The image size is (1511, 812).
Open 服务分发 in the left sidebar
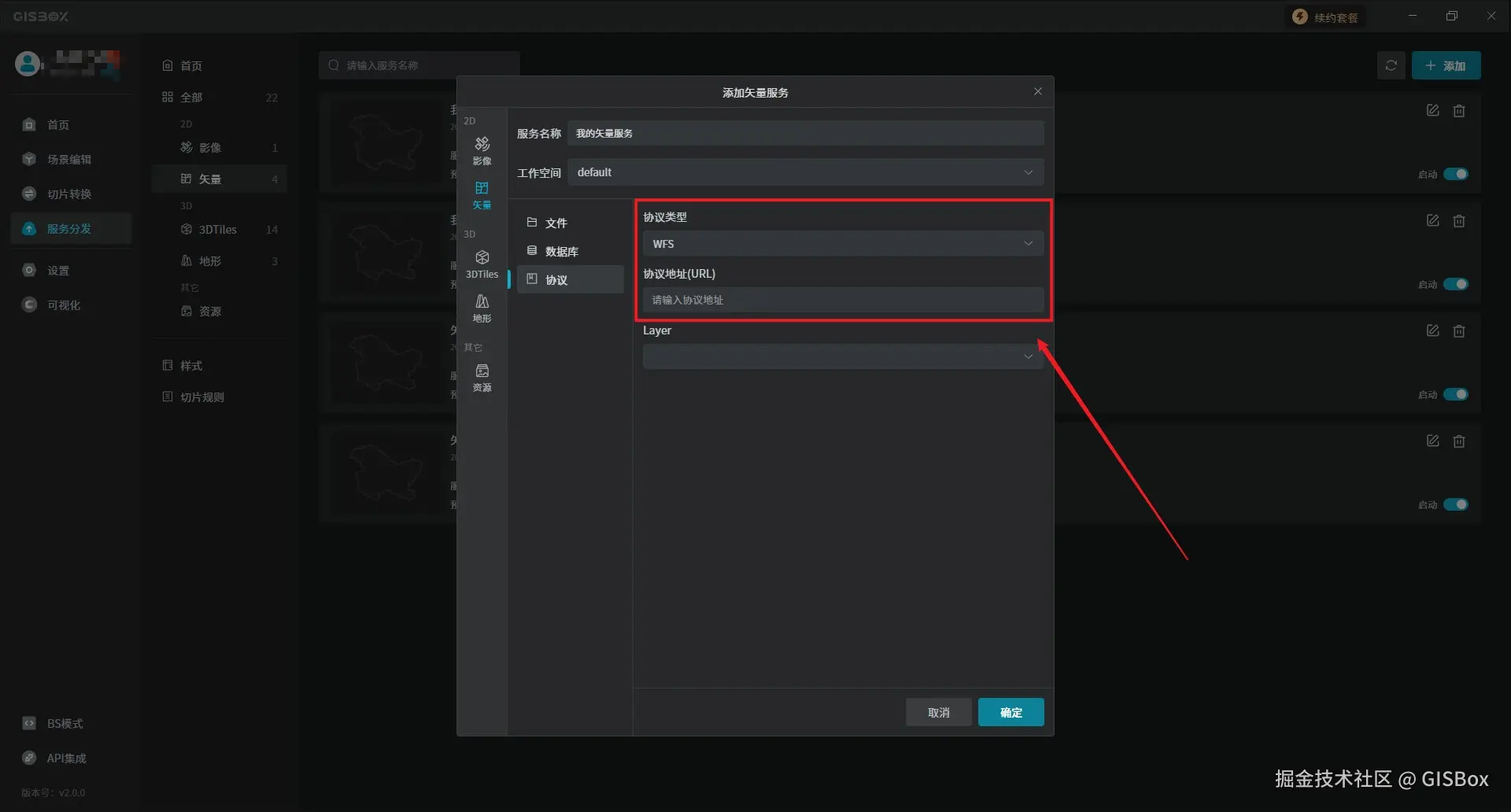click(x=69, y=229)
